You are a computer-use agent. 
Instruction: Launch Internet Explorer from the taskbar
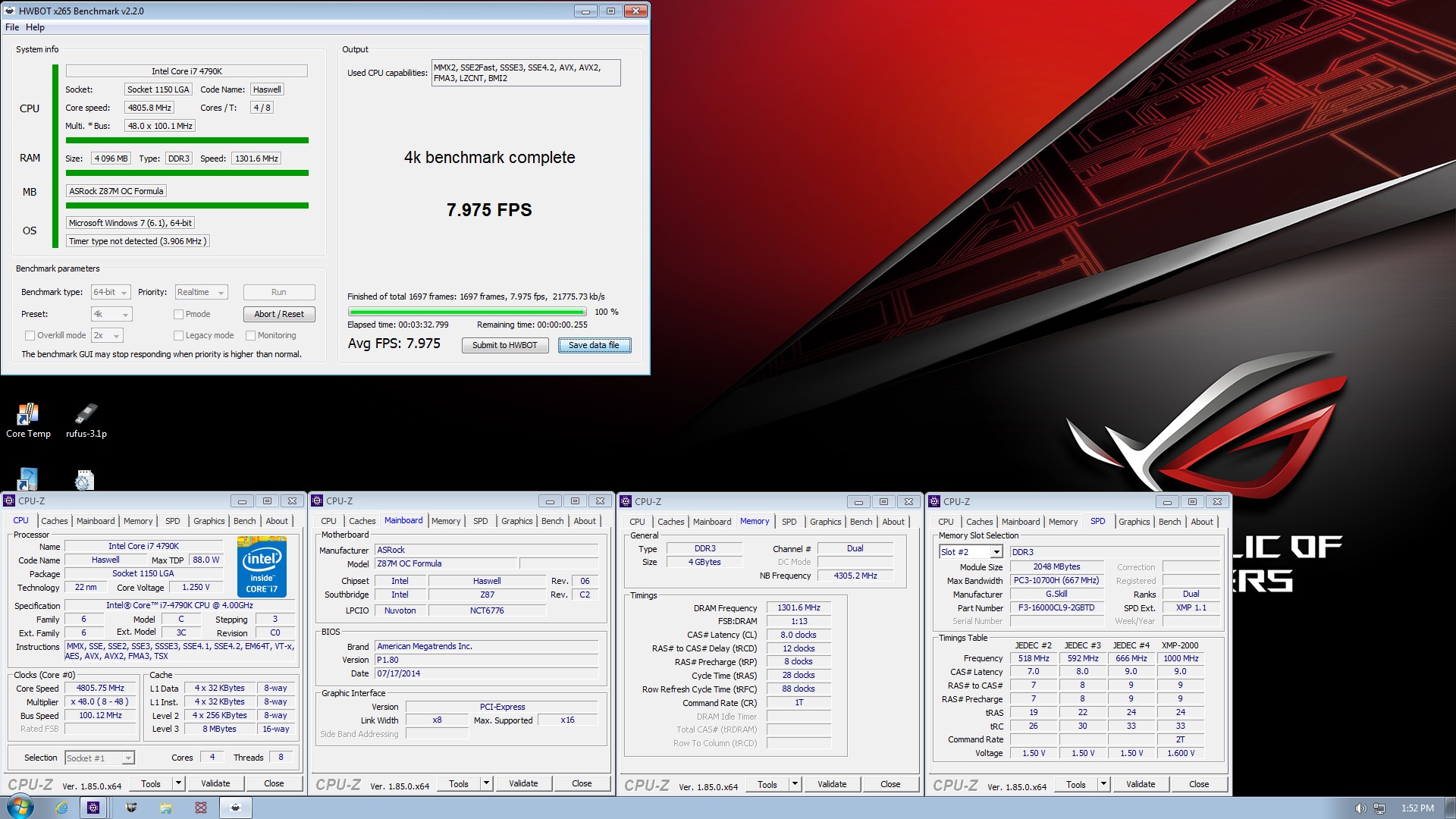61,808
